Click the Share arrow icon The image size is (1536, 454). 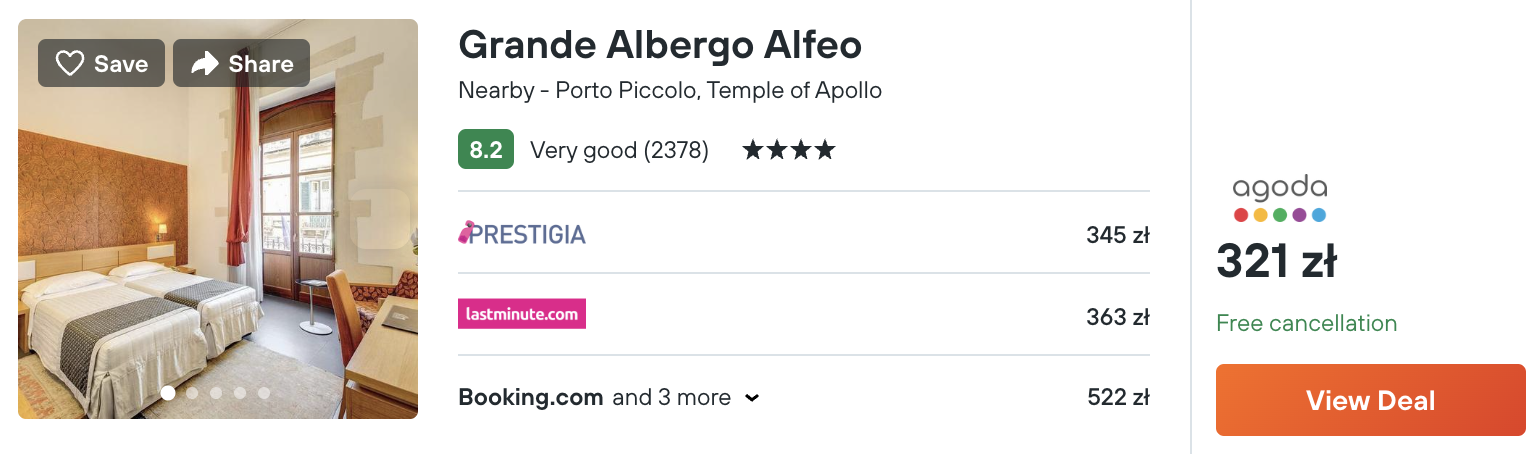(205, 64)
